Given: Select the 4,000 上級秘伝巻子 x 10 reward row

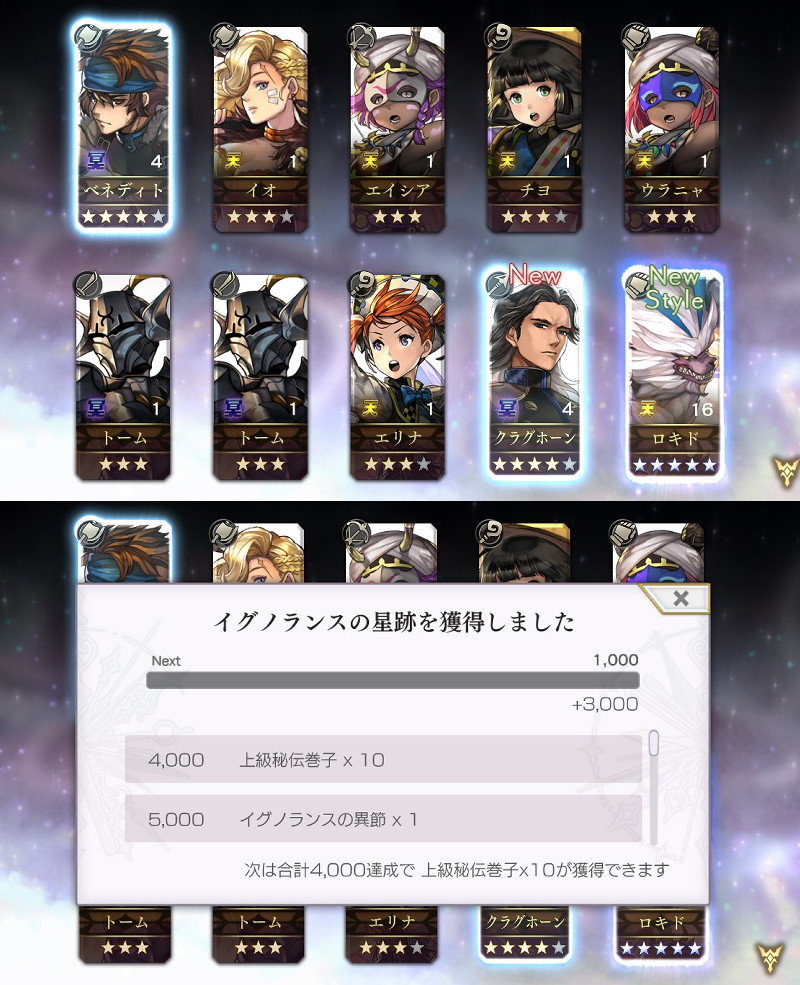Looking at the screenshot, I should 383,759.
